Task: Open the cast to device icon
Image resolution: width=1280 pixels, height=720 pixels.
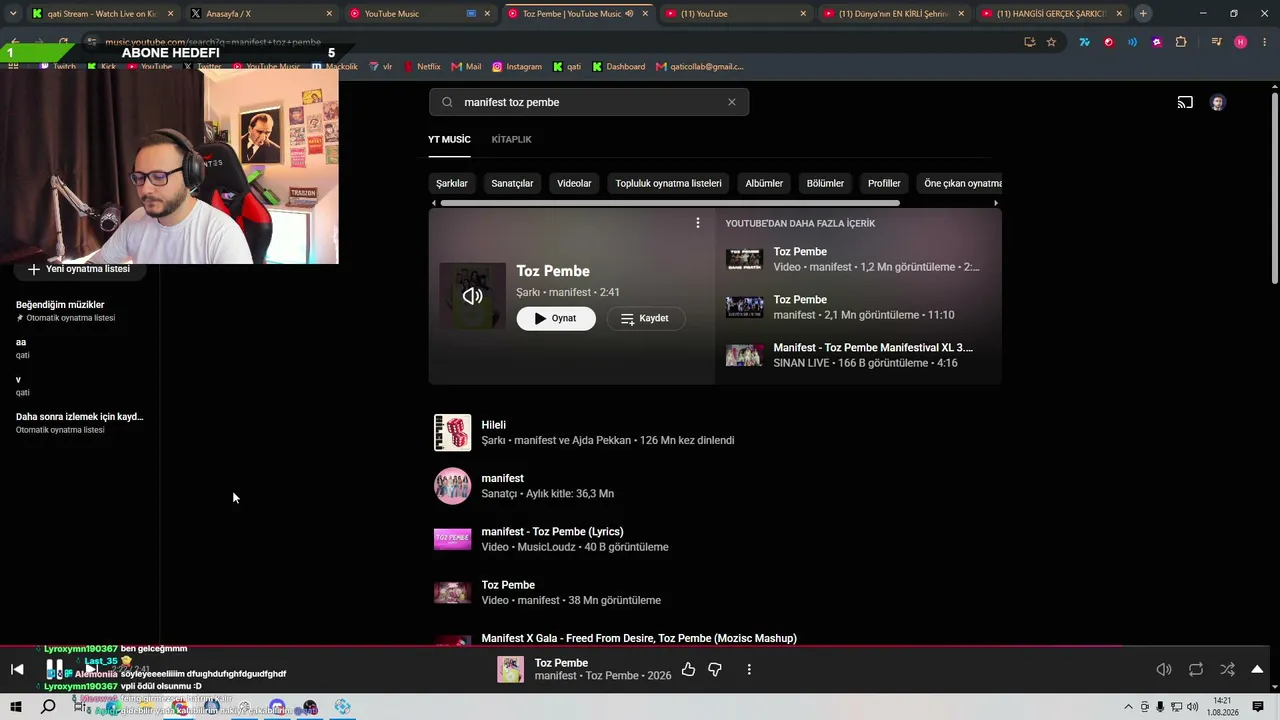Action: pos(1185,102)
